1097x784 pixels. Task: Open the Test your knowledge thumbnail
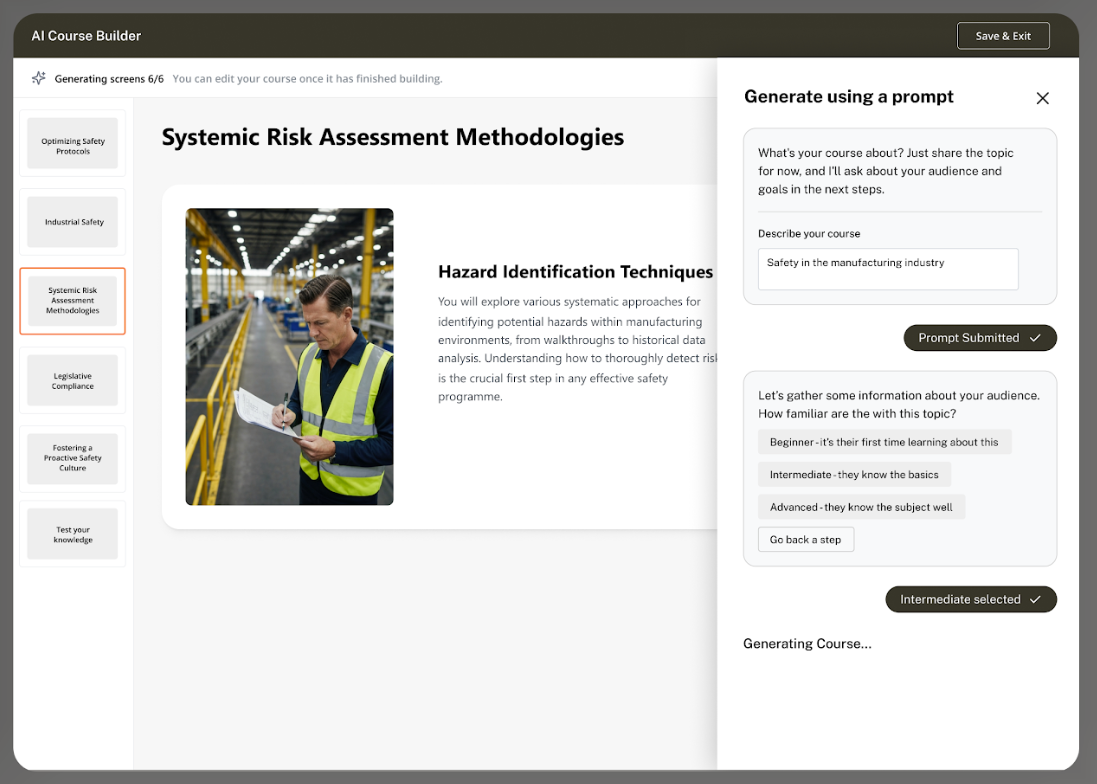73,534
